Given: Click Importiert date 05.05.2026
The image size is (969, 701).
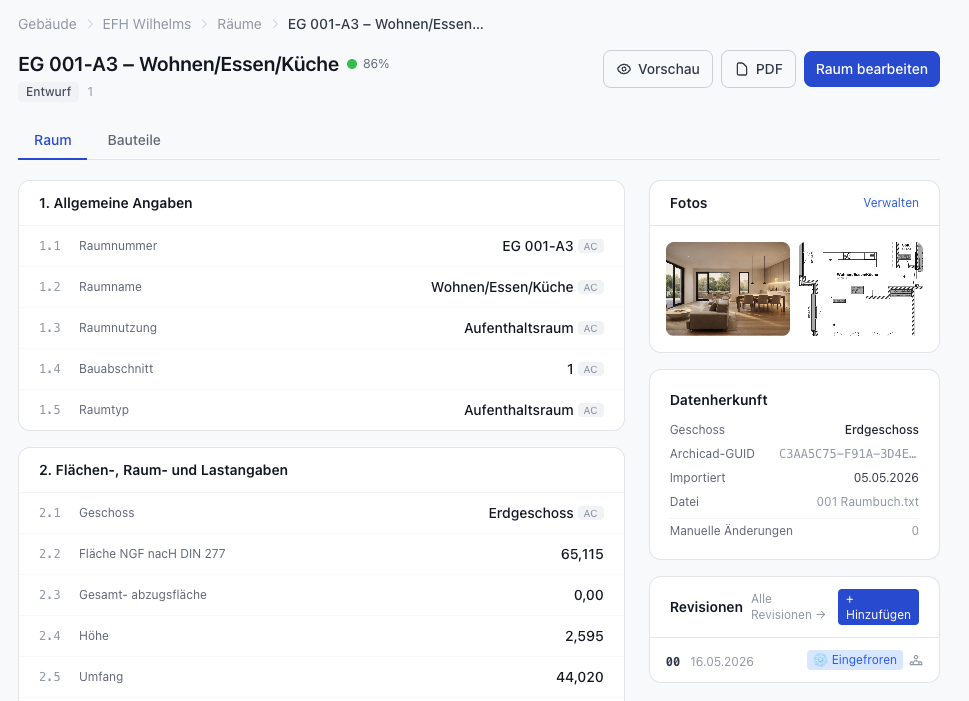Looking at the screenshot, I should pyautogui.click(x=886, y=478).
